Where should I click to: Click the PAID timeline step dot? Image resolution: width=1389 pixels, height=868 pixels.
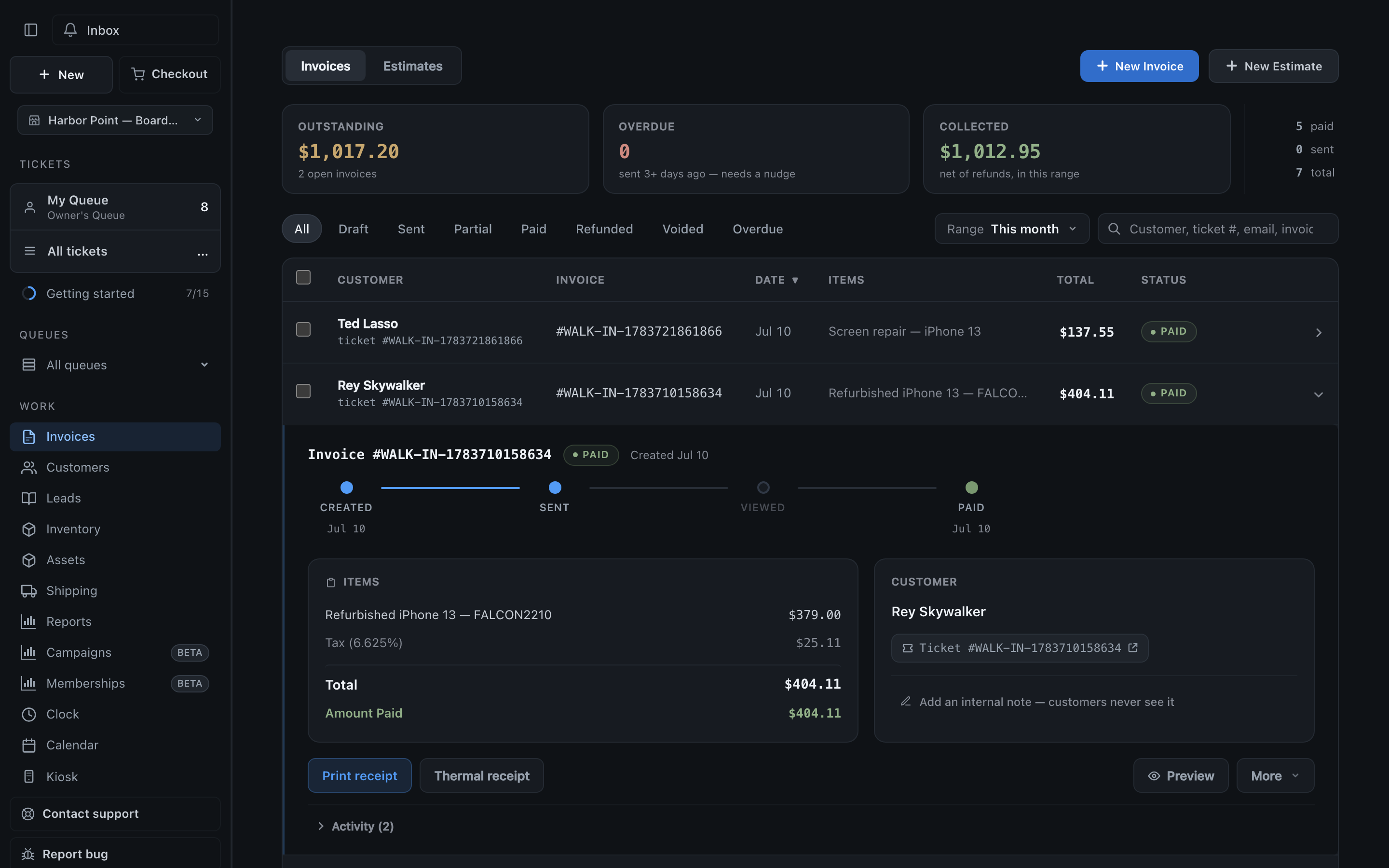tap(971, 488)
